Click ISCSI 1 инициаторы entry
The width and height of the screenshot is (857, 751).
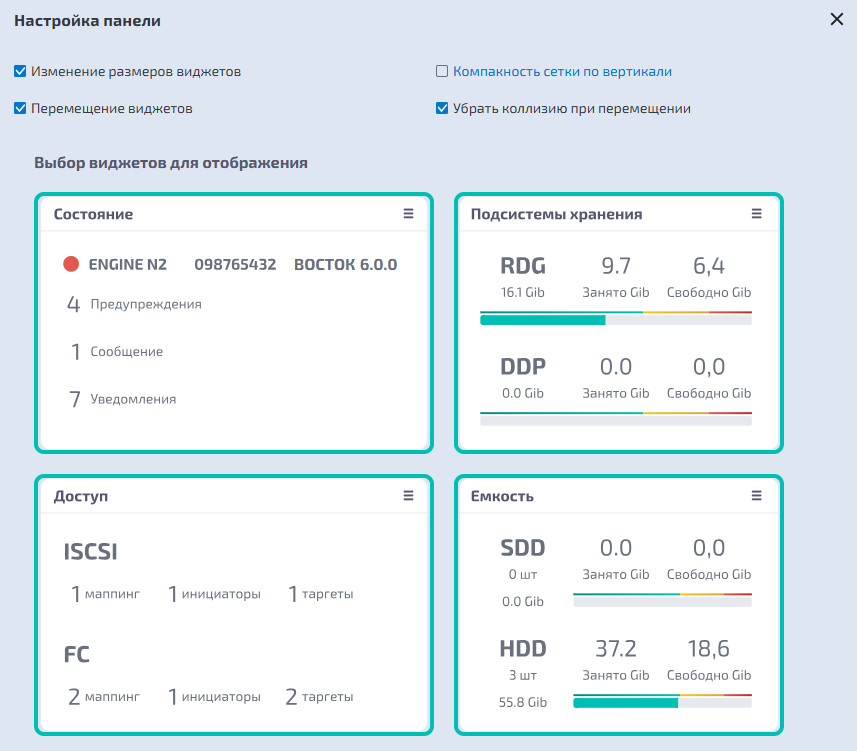click(x=214, y=594)
